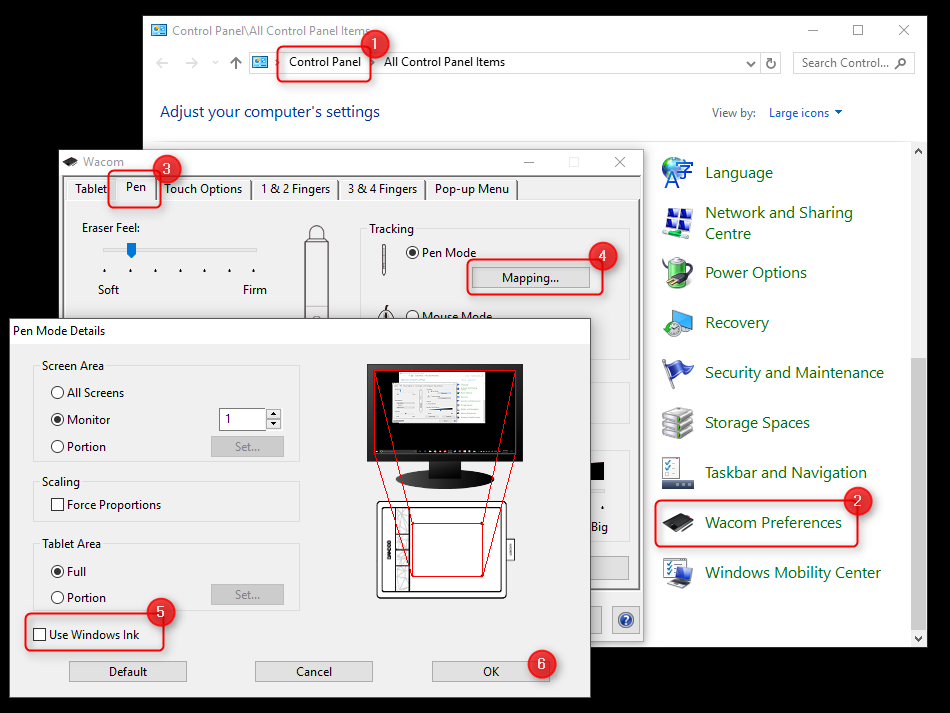950x713 pixels.
Task: Go up one level with up arrow
Action: tap(236, 63)
